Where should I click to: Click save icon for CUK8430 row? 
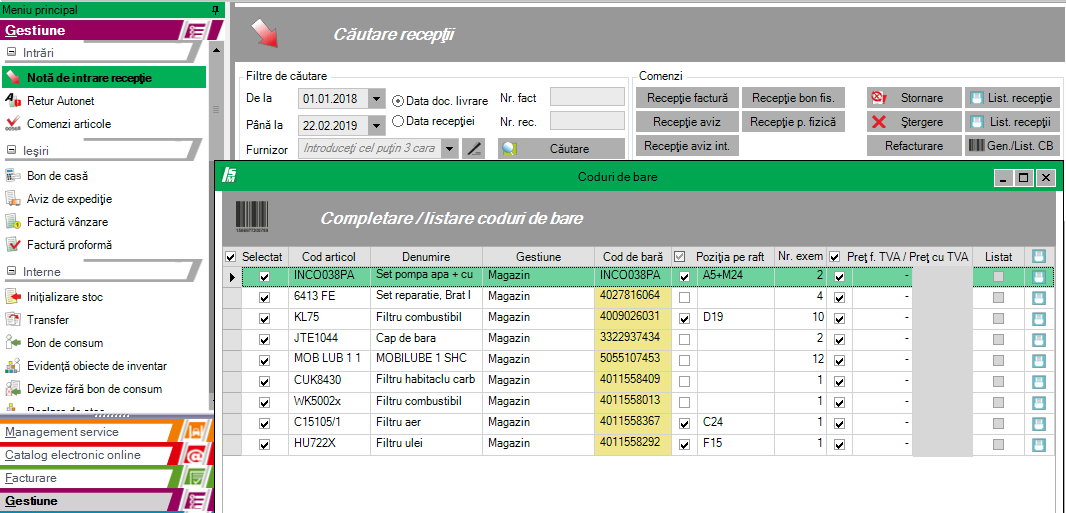tap(1039, 381)
